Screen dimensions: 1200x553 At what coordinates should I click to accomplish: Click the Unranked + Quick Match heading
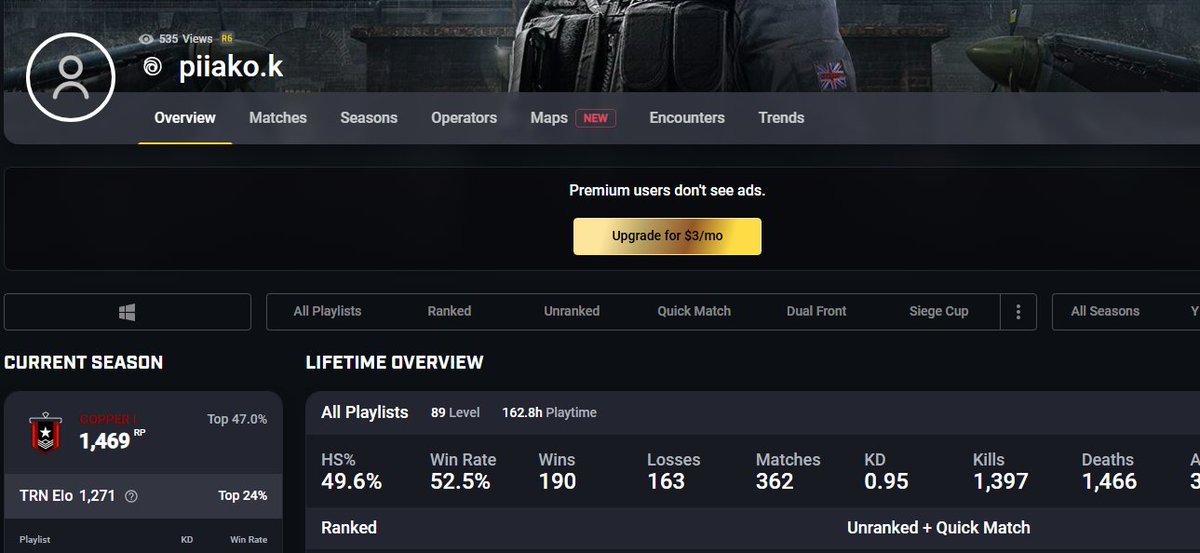coord(938,527)
